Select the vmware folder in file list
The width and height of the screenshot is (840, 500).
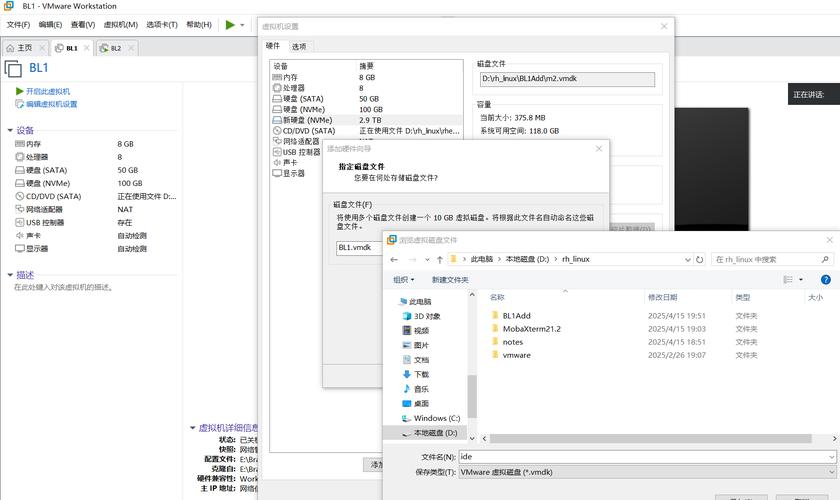[x=516, y=355]
